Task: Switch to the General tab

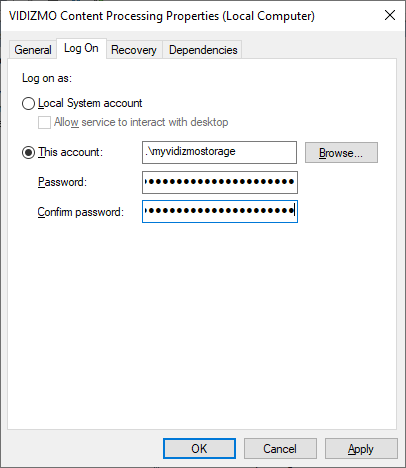Action: tap(33, 50)
